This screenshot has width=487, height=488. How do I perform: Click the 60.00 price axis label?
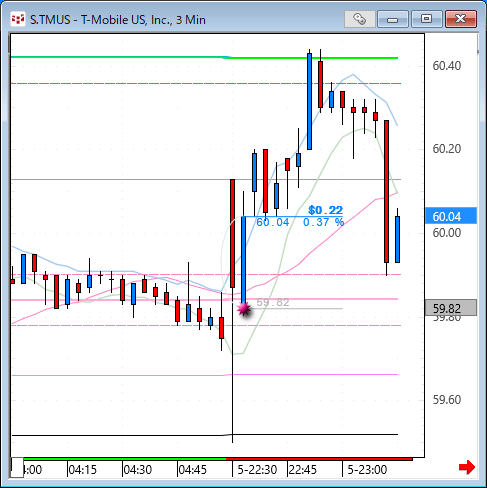(x=447, y=233)
